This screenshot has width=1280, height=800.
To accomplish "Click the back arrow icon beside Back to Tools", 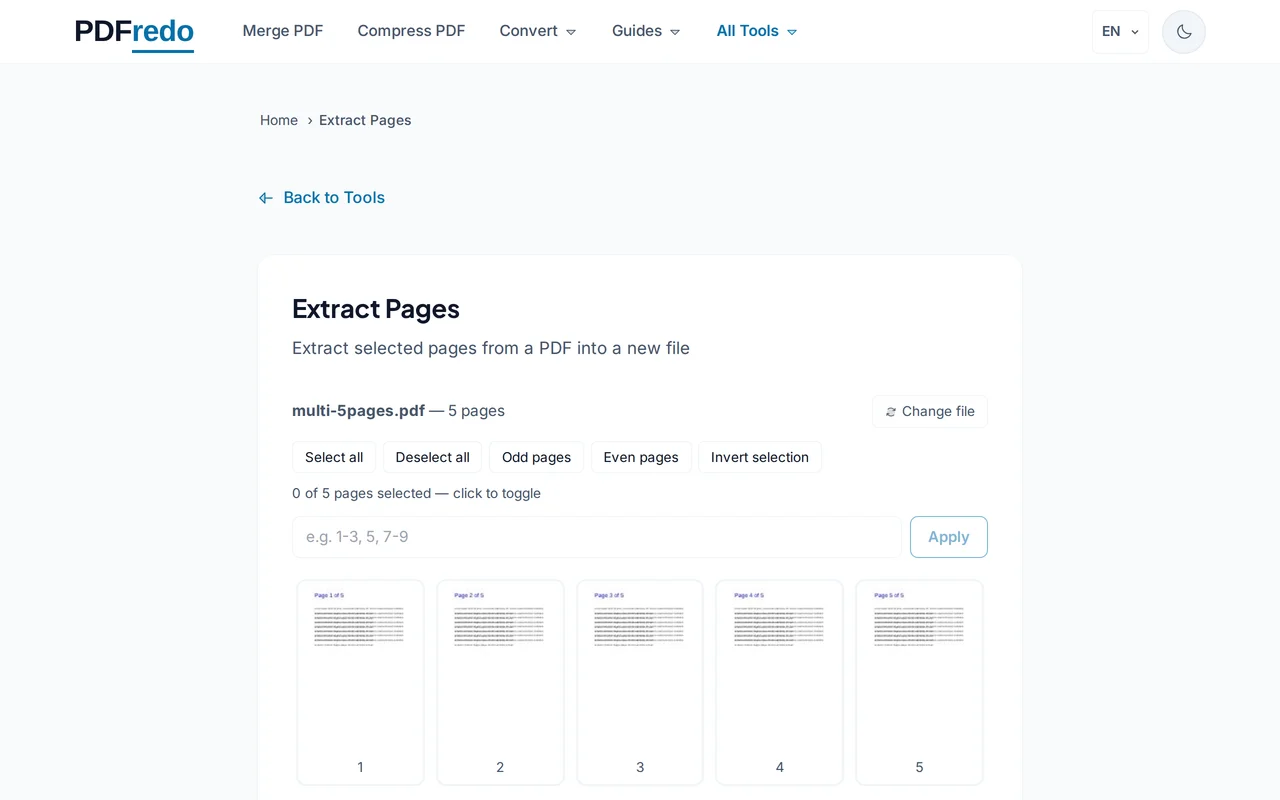I will tap(265, 197).
